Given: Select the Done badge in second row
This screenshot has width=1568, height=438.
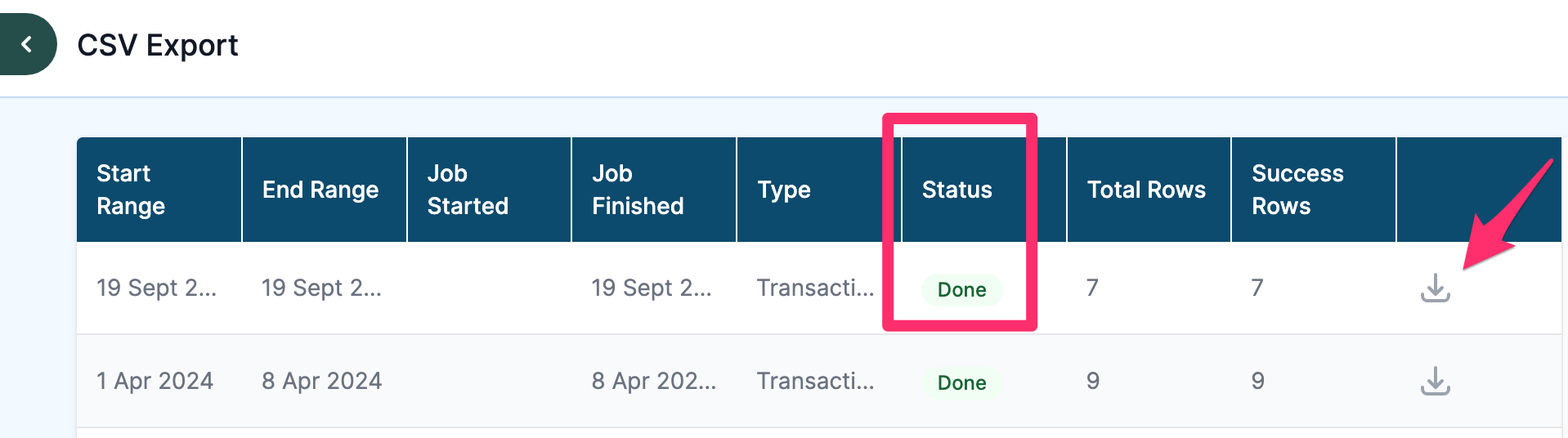Looking at the screenshot, I should (961, 382).
